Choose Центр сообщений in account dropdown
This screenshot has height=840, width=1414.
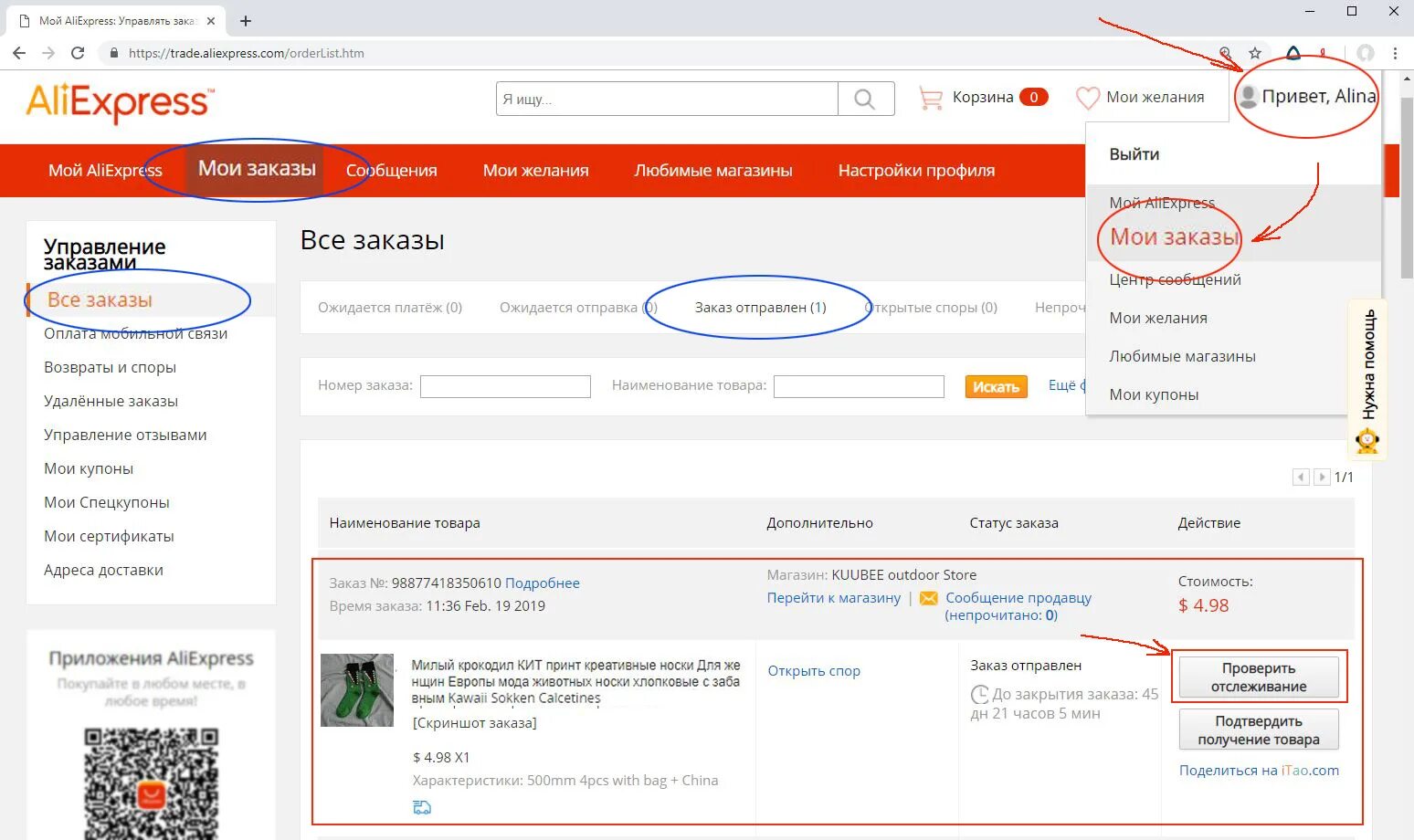[x=1175, y=279]
